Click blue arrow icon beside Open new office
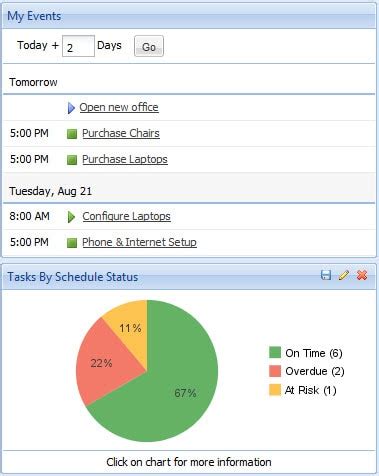This screenshot has width=379, height=476. click(x=71, y=108)
